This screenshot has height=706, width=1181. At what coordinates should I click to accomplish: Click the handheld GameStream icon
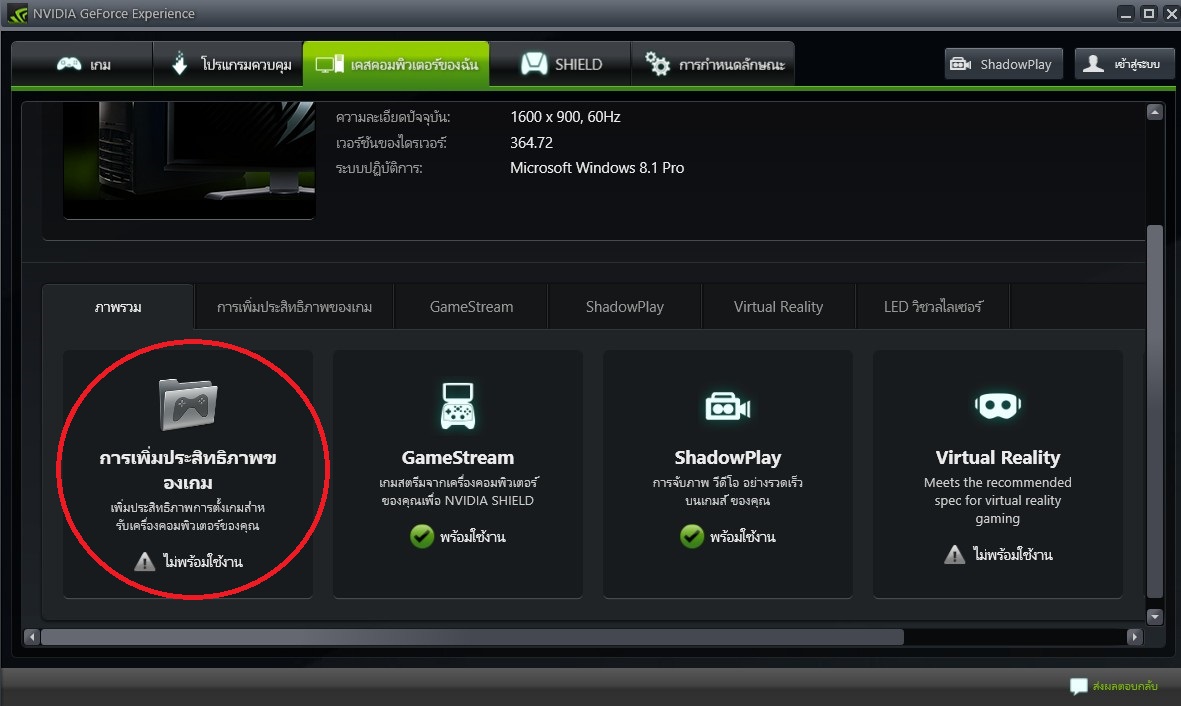[458, 405]
